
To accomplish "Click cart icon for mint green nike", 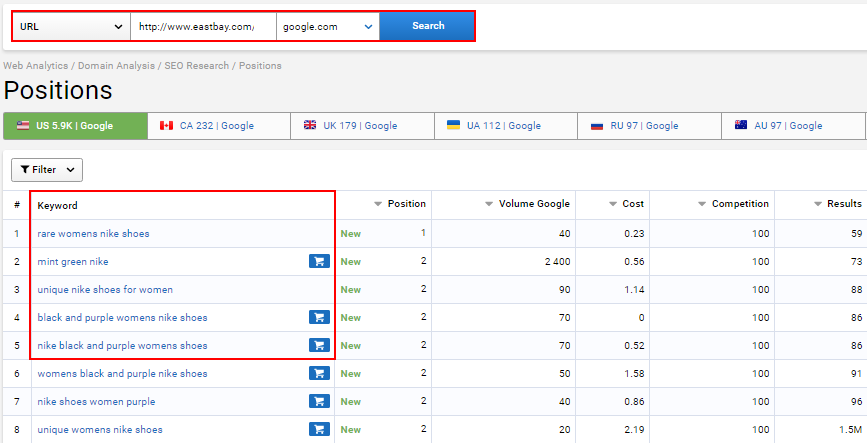I will (x=319, y=262).
